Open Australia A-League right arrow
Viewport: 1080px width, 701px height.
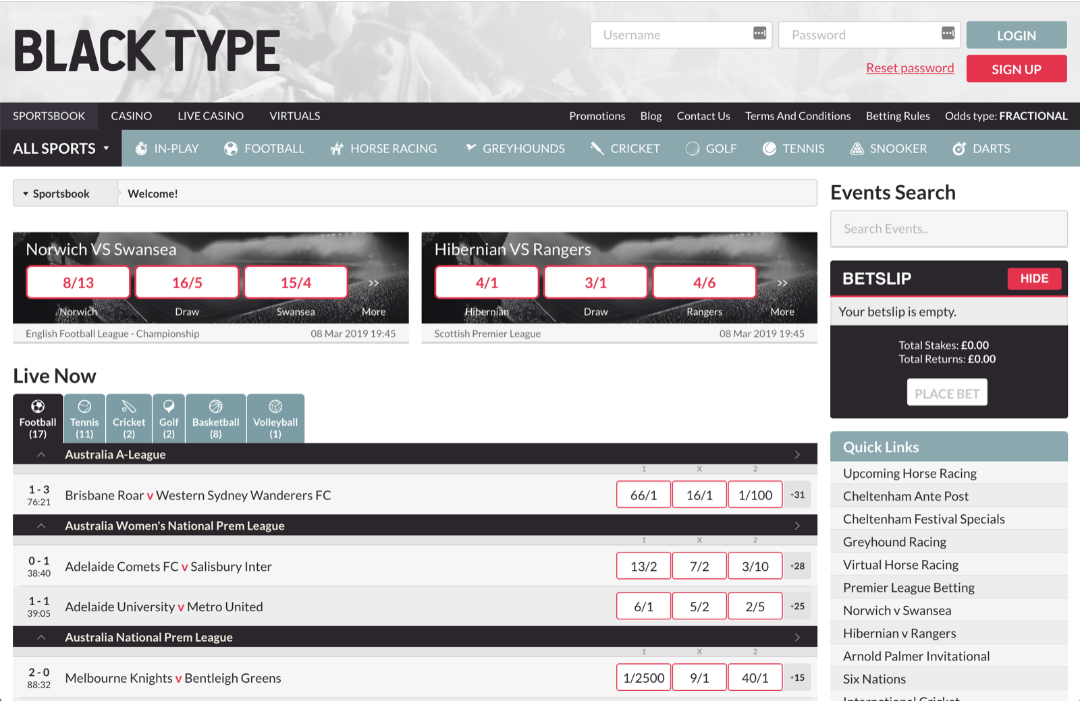pos(797,454)
